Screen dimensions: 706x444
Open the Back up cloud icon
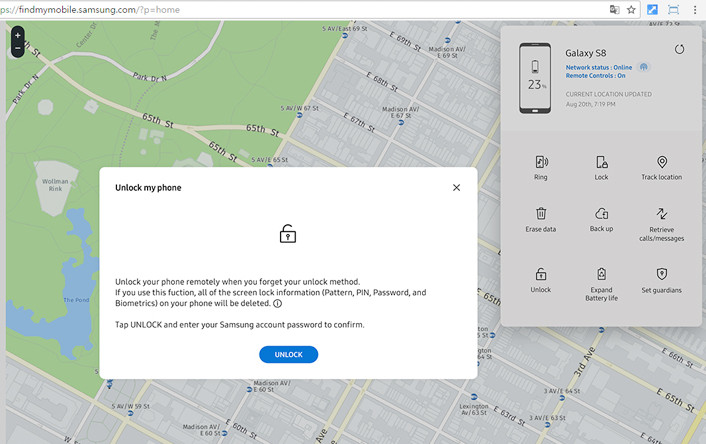point(602,213)
